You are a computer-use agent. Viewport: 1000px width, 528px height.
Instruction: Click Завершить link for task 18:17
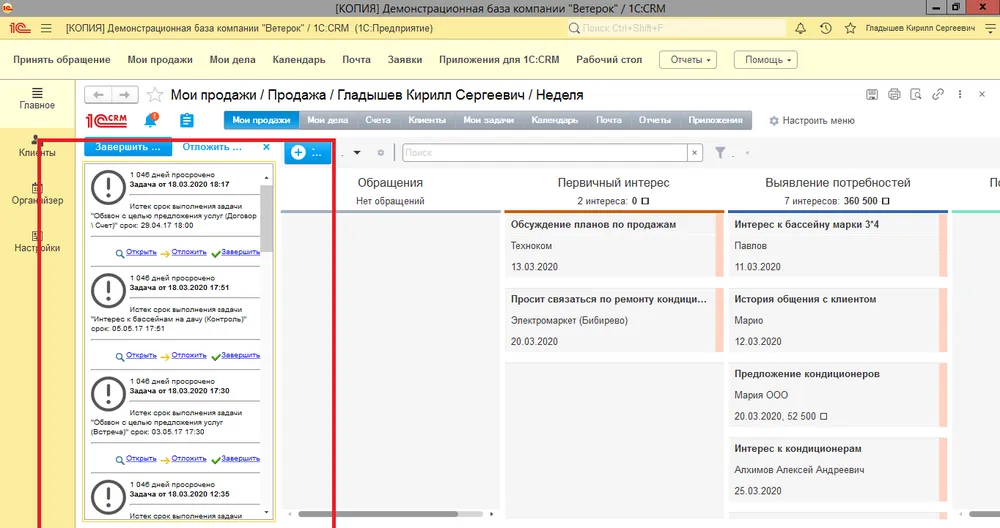click(x=240, y=252)
